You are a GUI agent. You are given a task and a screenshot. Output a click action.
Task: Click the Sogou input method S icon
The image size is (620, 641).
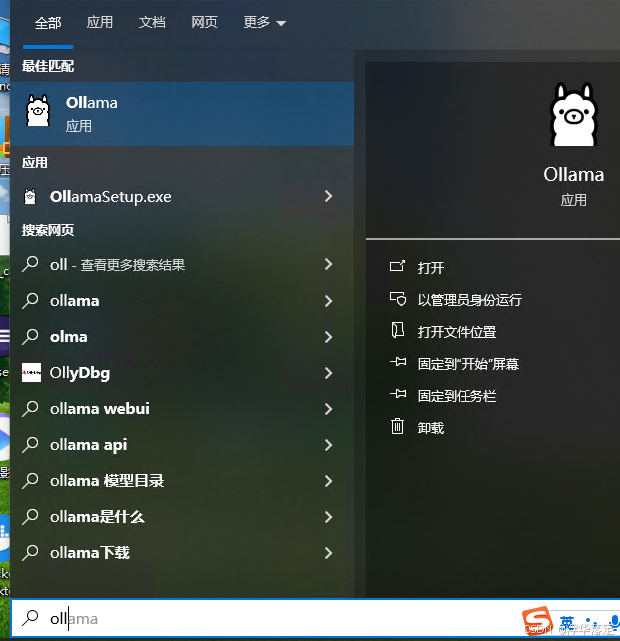[x=537, y=621]
